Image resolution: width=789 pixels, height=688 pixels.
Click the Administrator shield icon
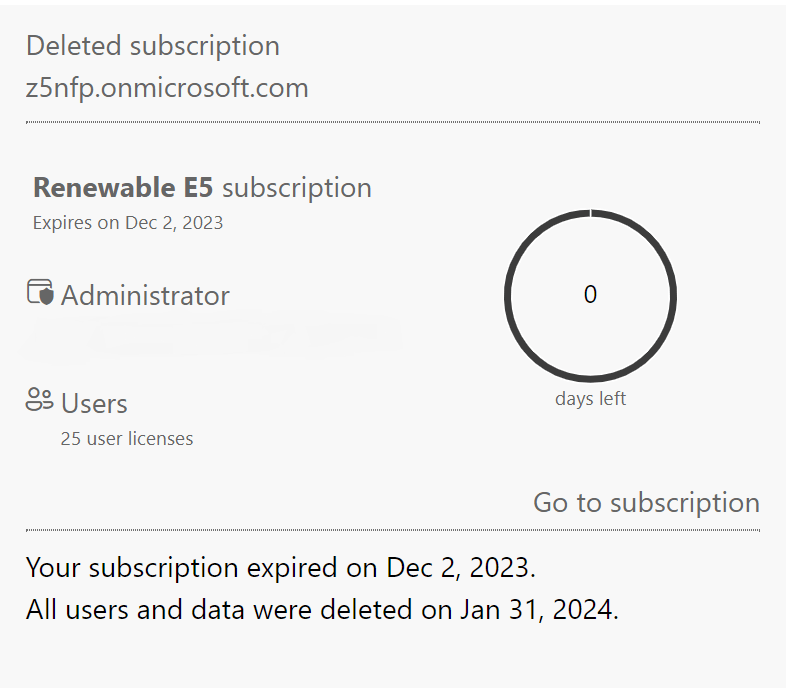(x=39, y=293)
